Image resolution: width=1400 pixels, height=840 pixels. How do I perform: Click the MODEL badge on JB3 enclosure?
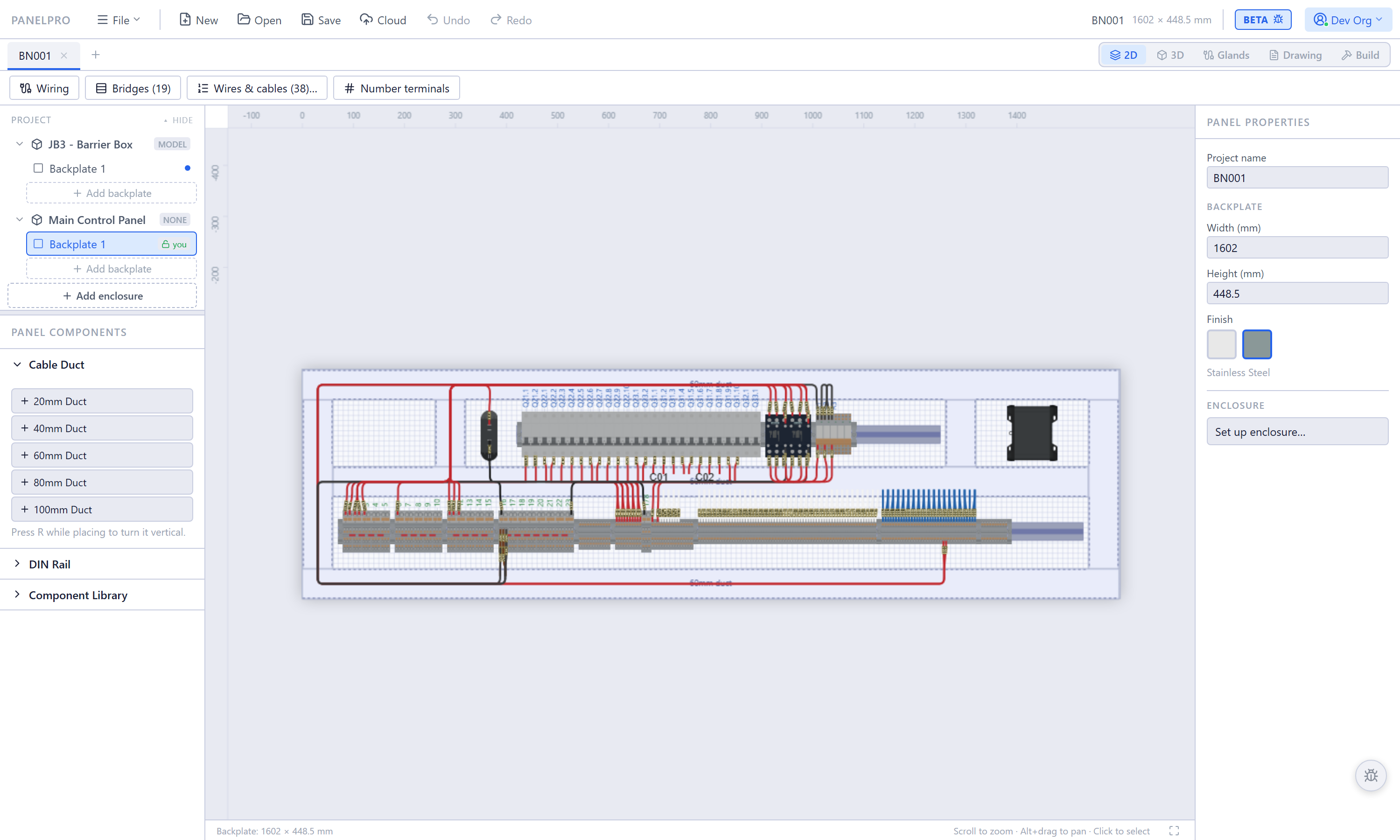[x=172, y=144]
